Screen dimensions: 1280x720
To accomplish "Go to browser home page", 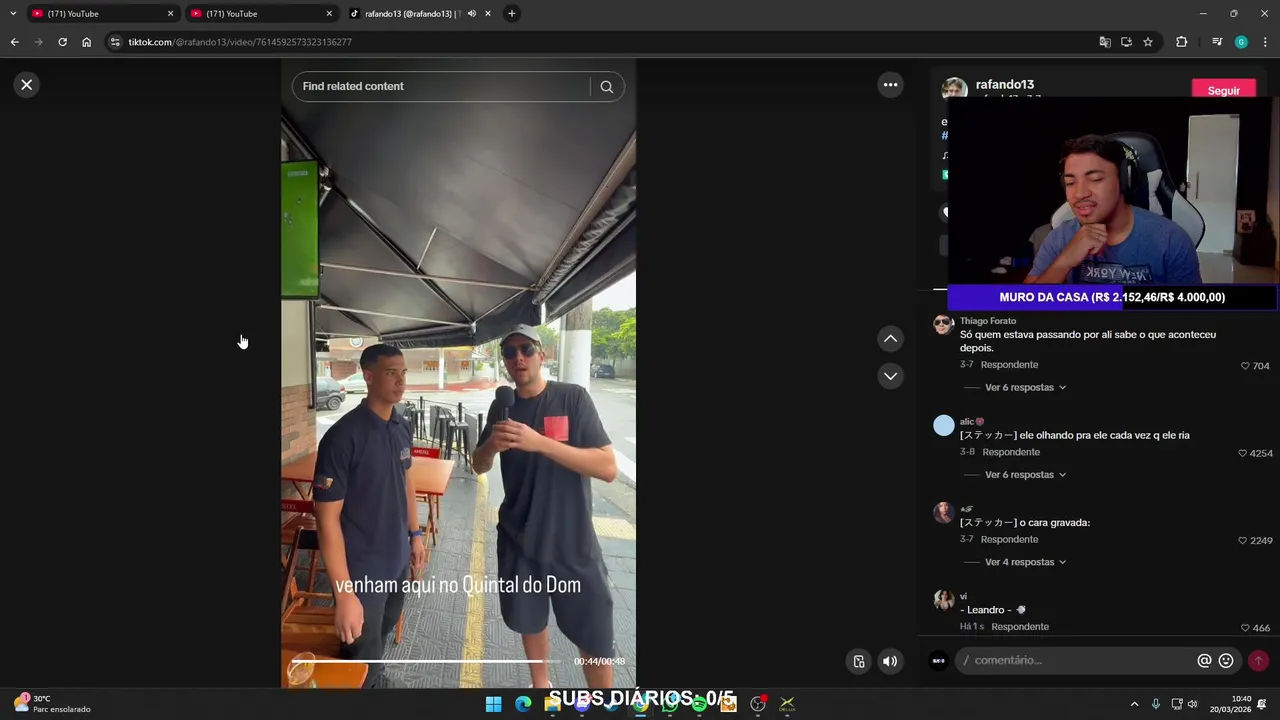I will tap(86, 42).
